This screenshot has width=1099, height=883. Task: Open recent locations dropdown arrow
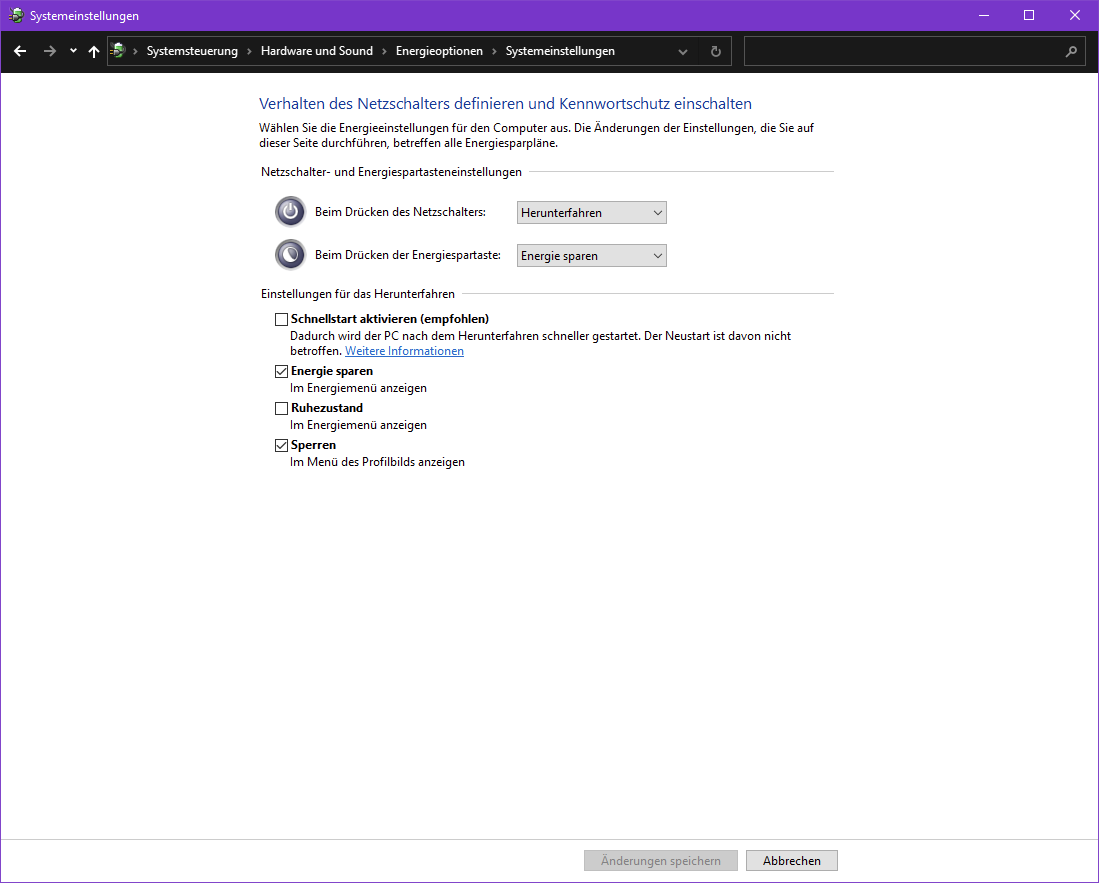pyautogui.click(x=73, y=51)
